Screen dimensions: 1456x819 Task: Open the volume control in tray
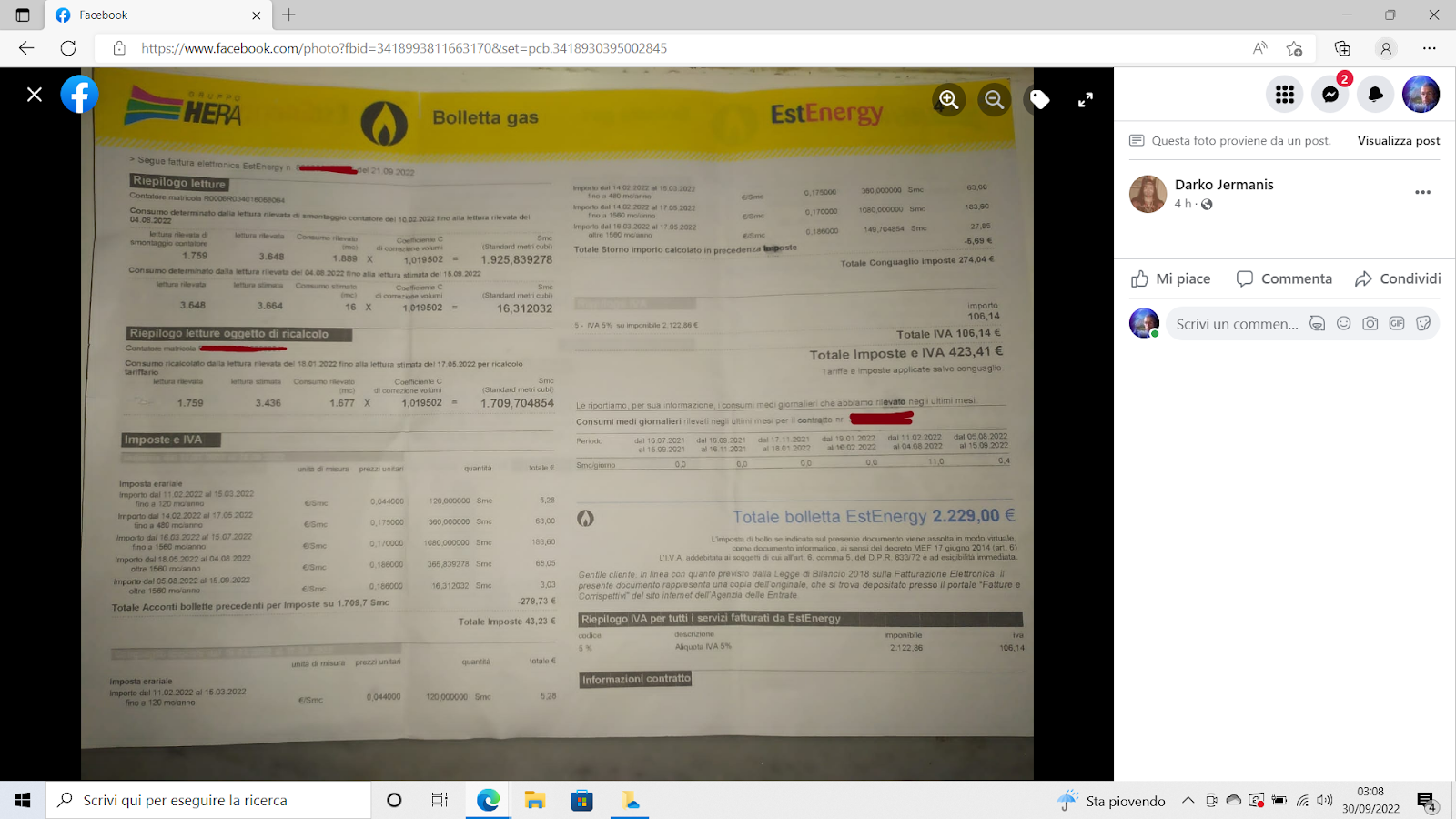tap(1325, 801)
